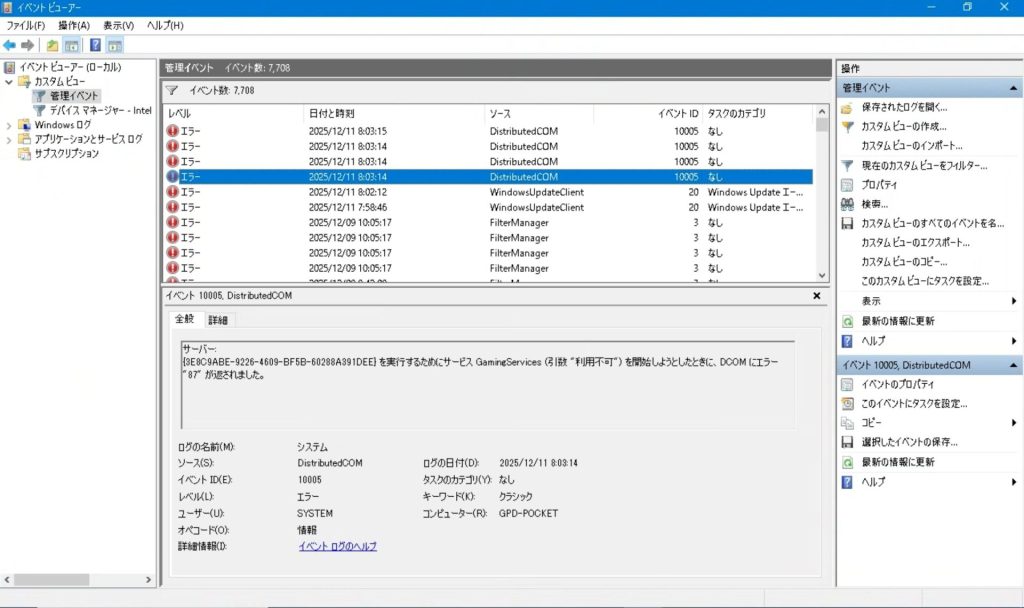Switch to the 詳細 tab

coord(217,320)
